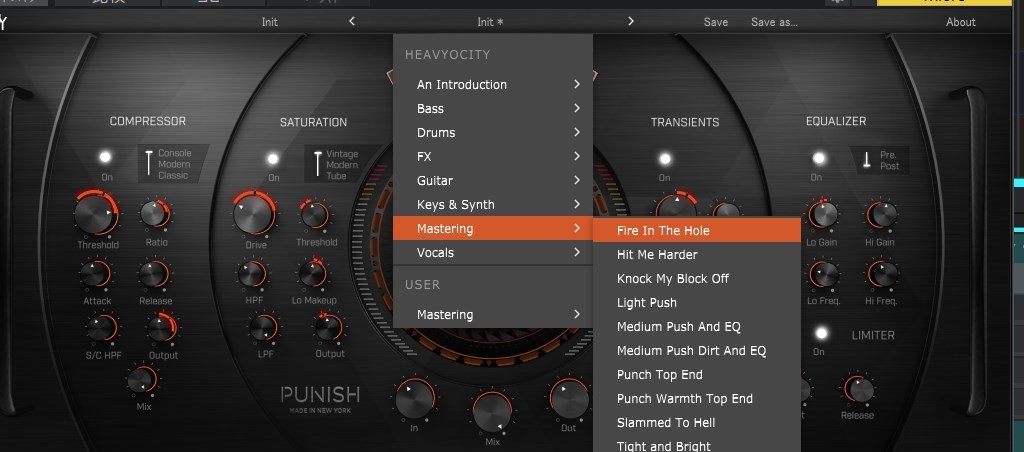Viewport: 1024px width, 452px height.
Task: Click the Compressor Threshold knob
Action: (x=95, y=215)
